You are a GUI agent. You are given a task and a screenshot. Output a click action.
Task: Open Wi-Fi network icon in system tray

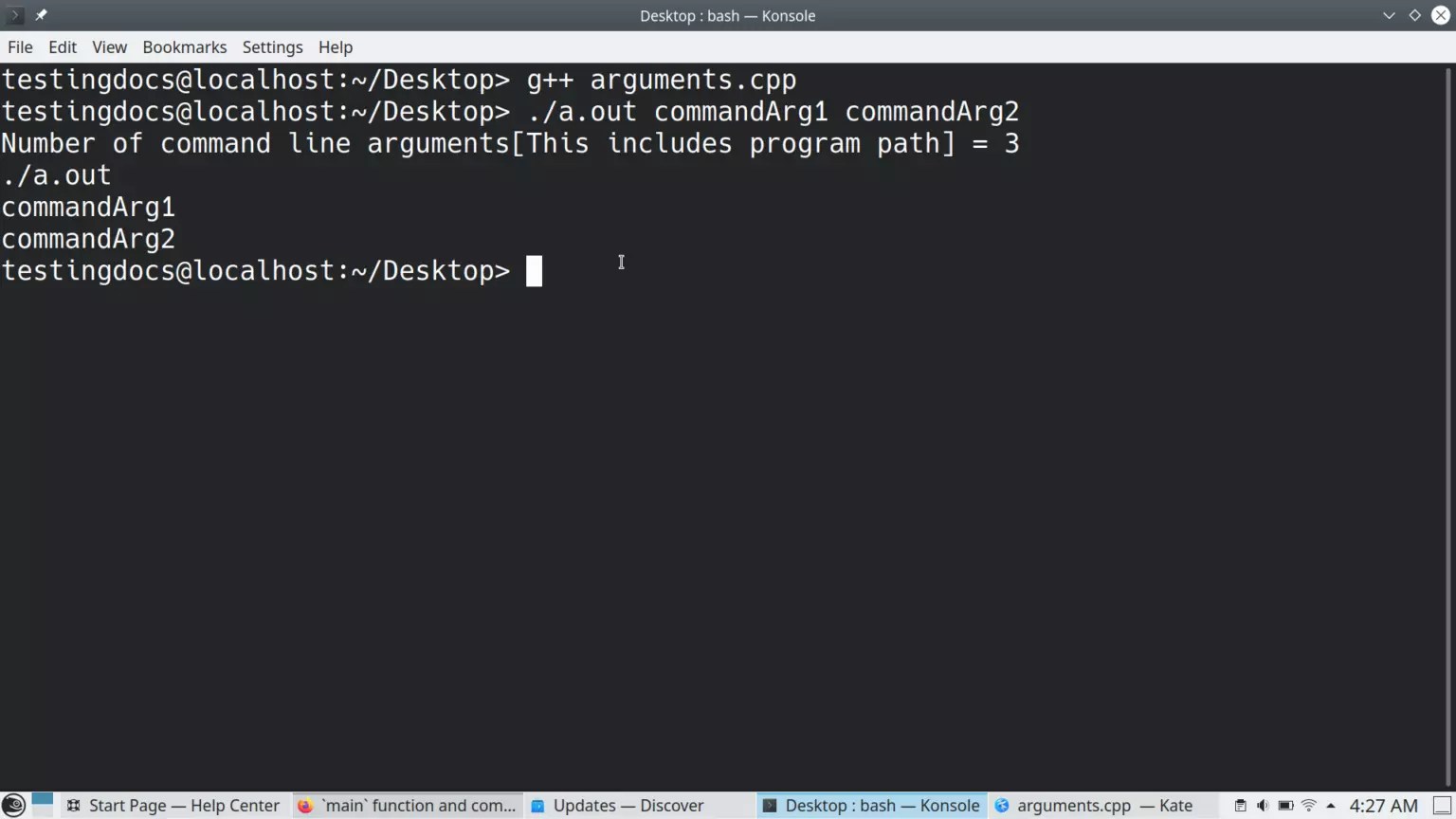[1307, 805]
